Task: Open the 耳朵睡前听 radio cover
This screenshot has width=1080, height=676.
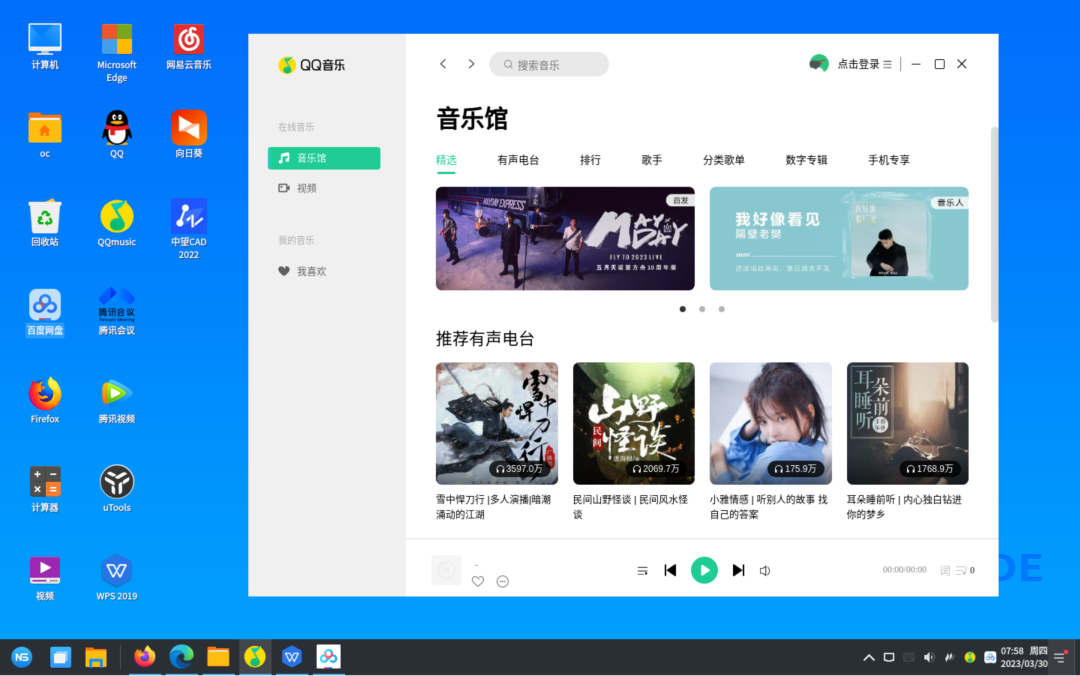Action: click(x=907, y=423)
